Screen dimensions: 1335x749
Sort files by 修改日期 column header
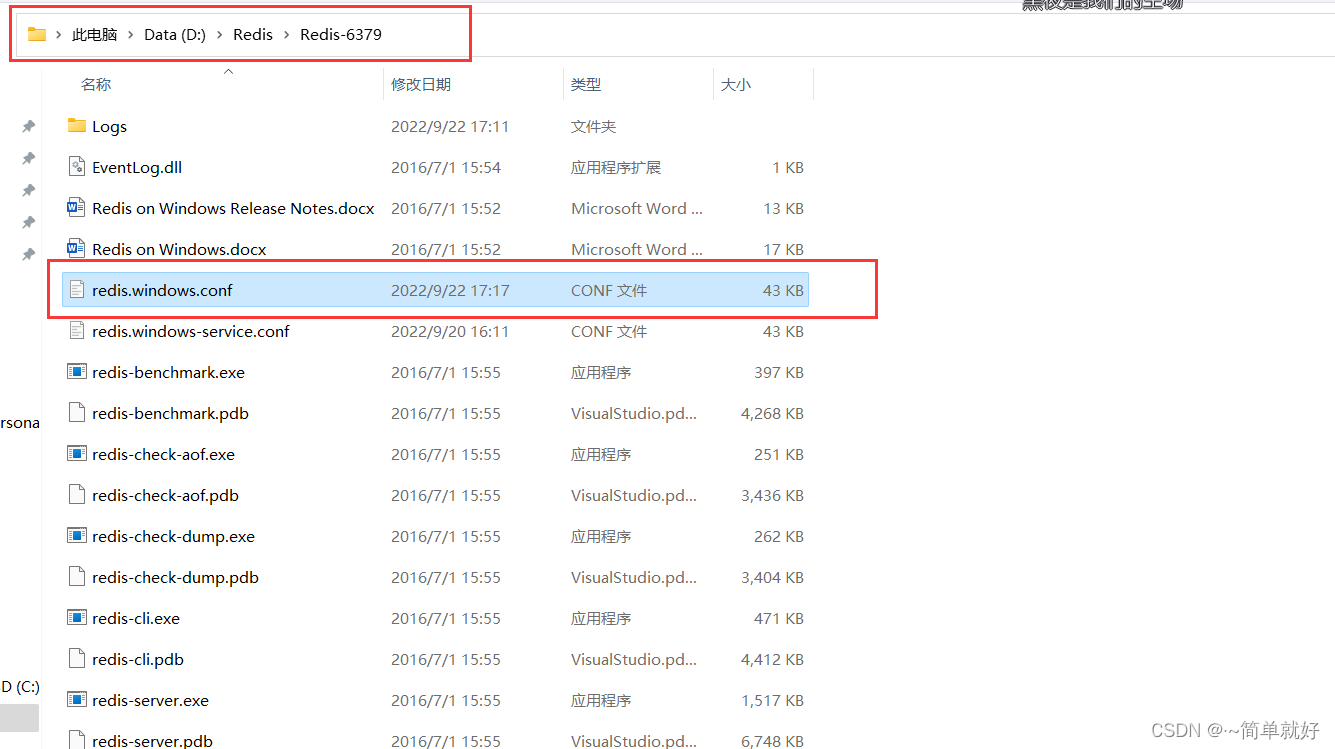point(421,85)
